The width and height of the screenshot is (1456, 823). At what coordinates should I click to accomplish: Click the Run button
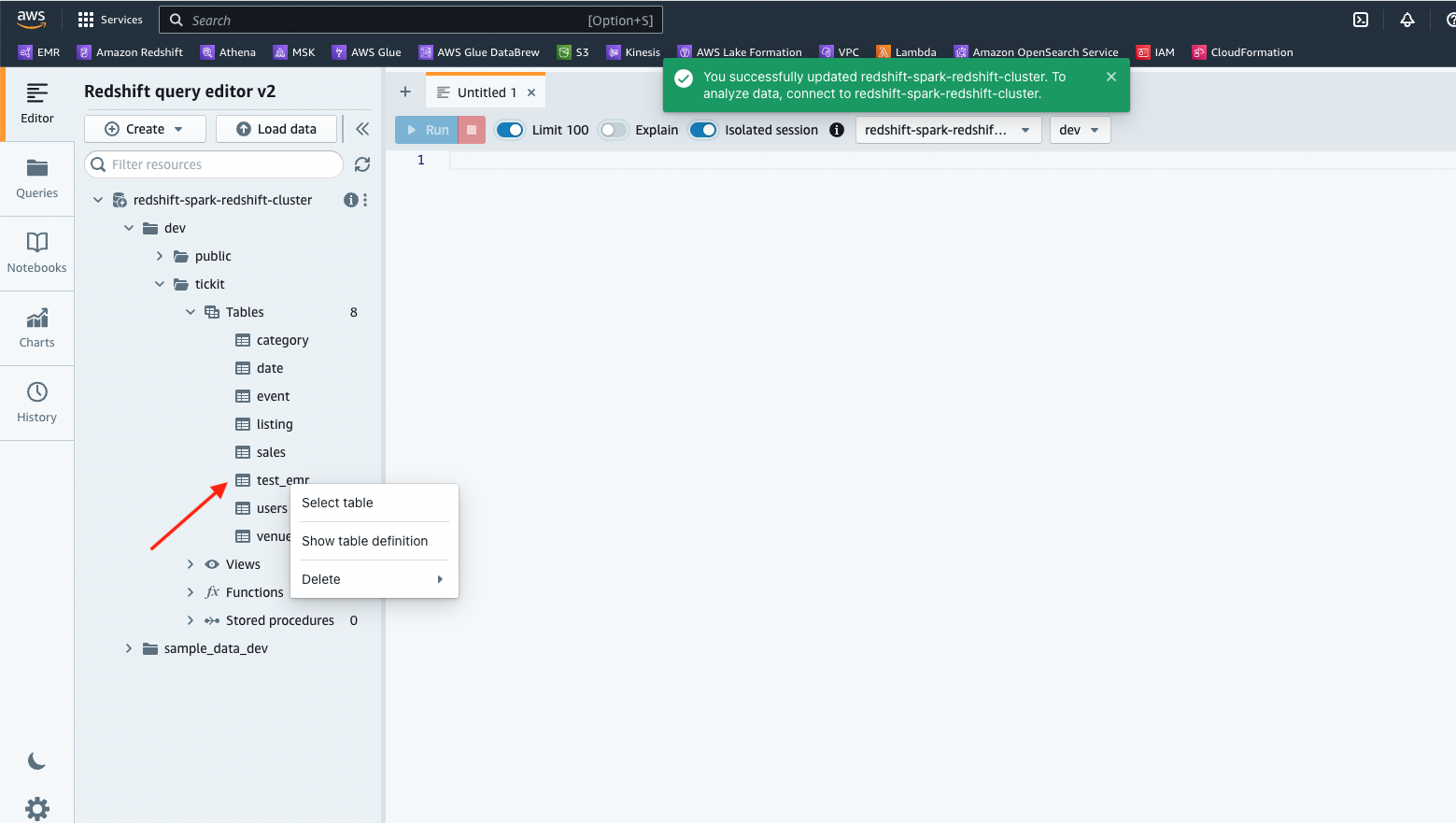point(427,130)
